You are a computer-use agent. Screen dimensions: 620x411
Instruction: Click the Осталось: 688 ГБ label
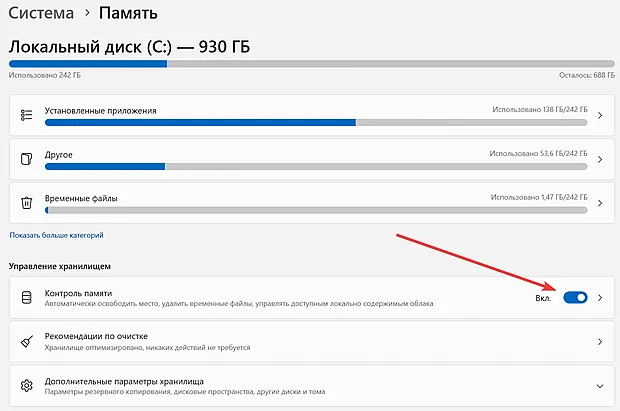587,75
